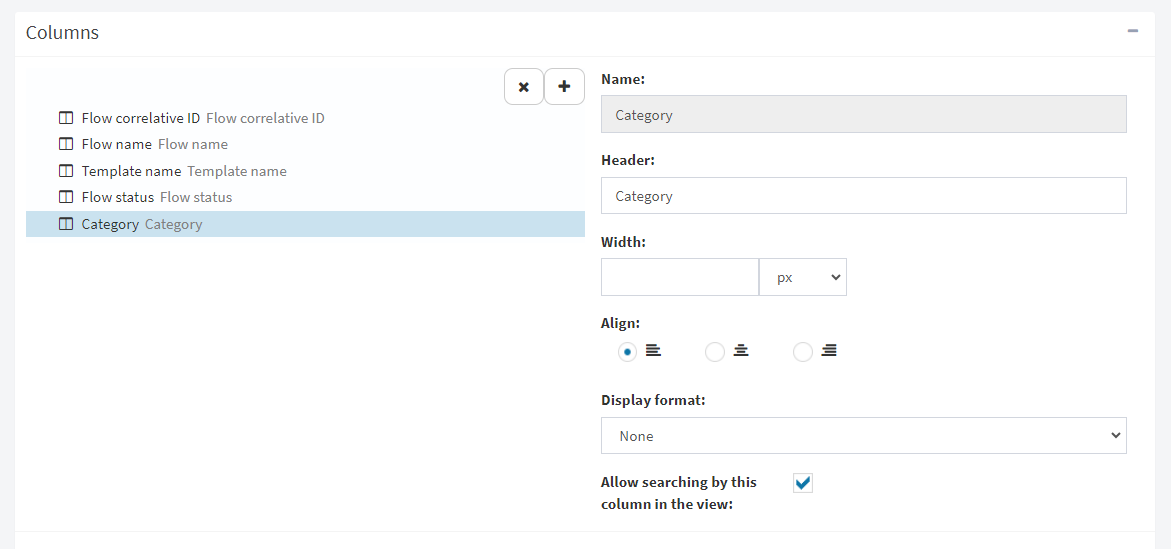
Task: Select the center align radio button
Action: coord(715,351)
